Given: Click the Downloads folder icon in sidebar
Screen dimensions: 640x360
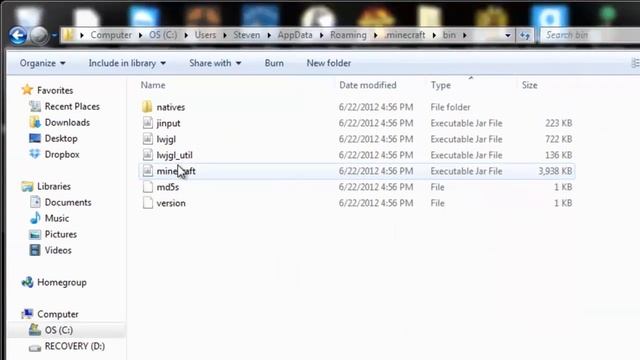Looking at the screenshot, I should pyautogui.click(x=35, y=122).
